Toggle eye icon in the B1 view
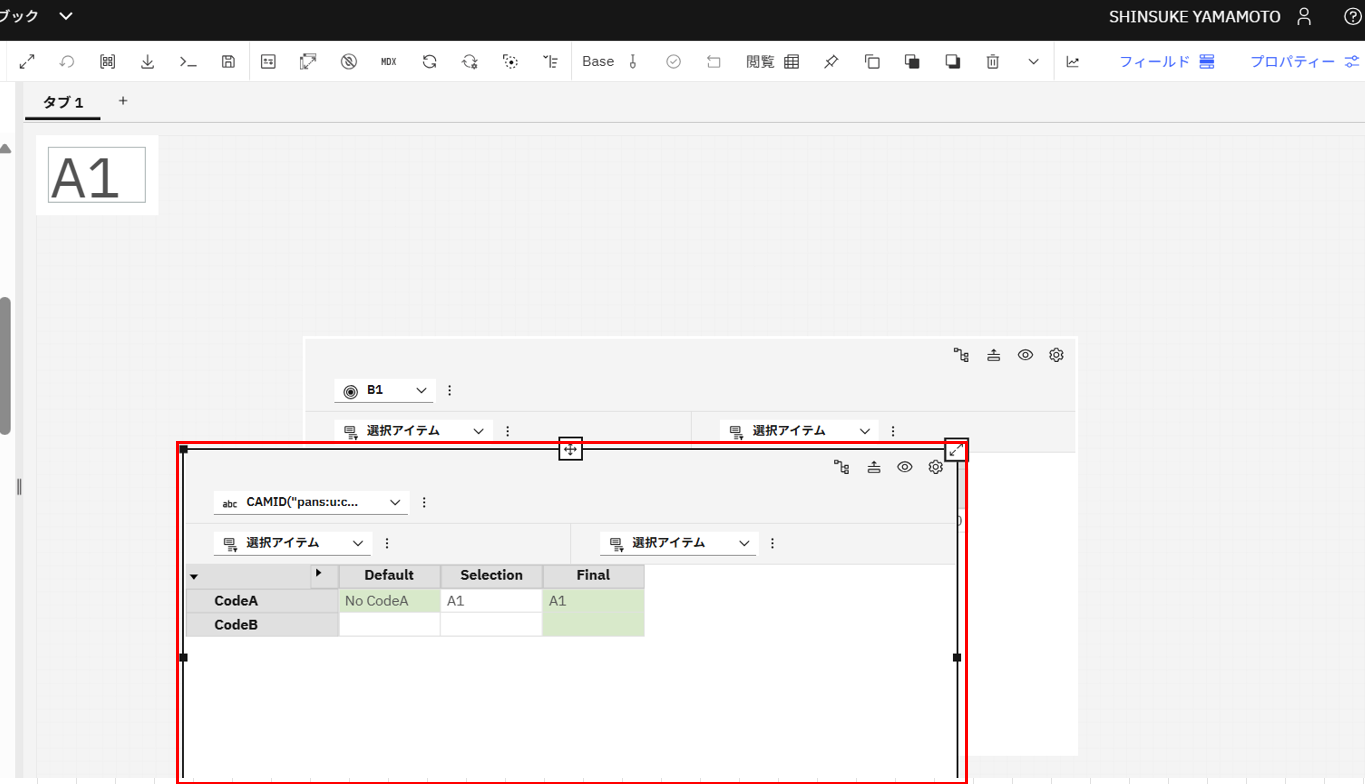This screenshot has height=784, width=1365. click(1025, 355)
